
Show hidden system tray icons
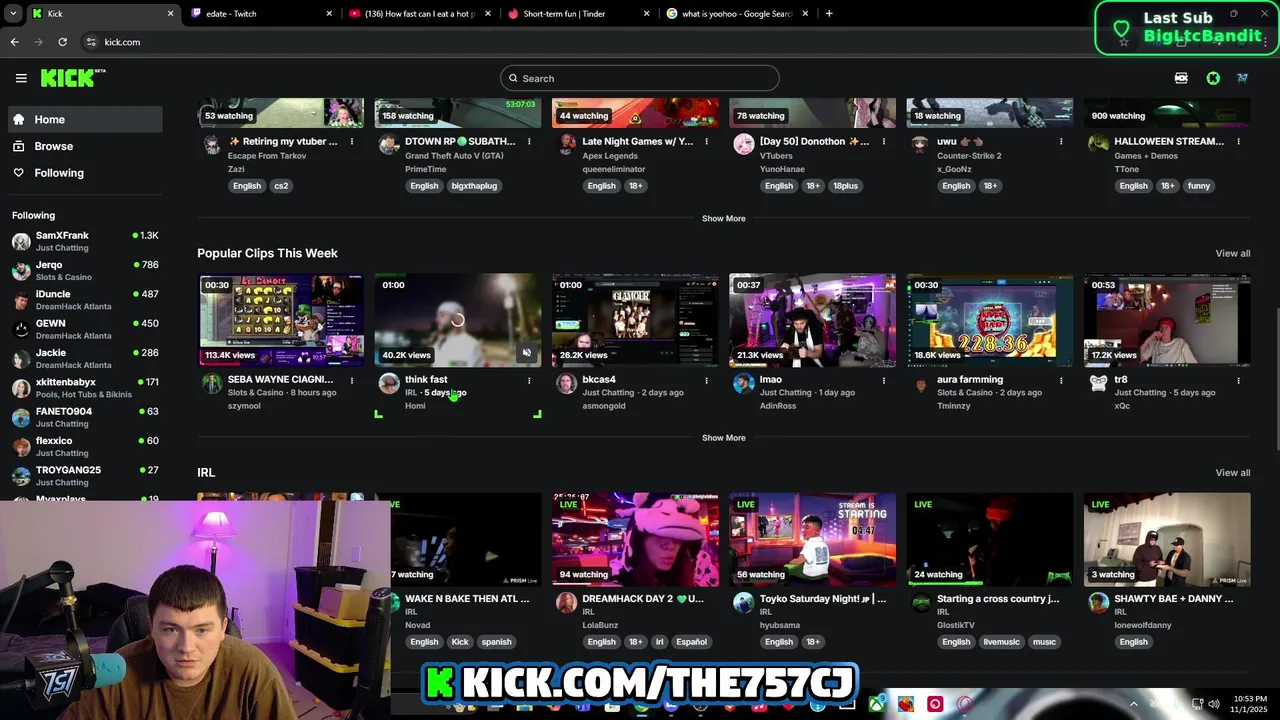pos(1133,704)
